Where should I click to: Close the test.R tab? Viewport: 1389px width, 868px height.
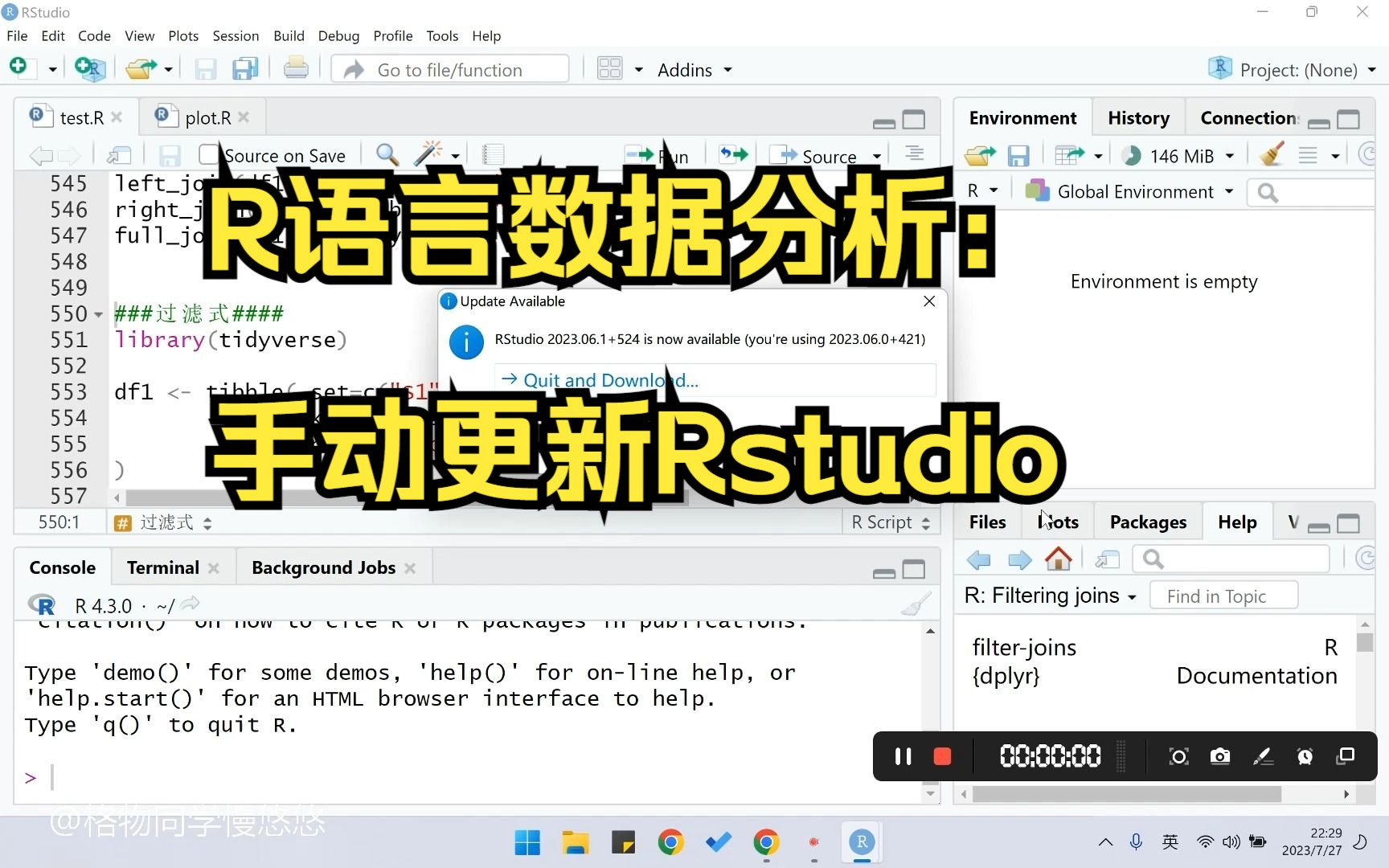(117, 117)
